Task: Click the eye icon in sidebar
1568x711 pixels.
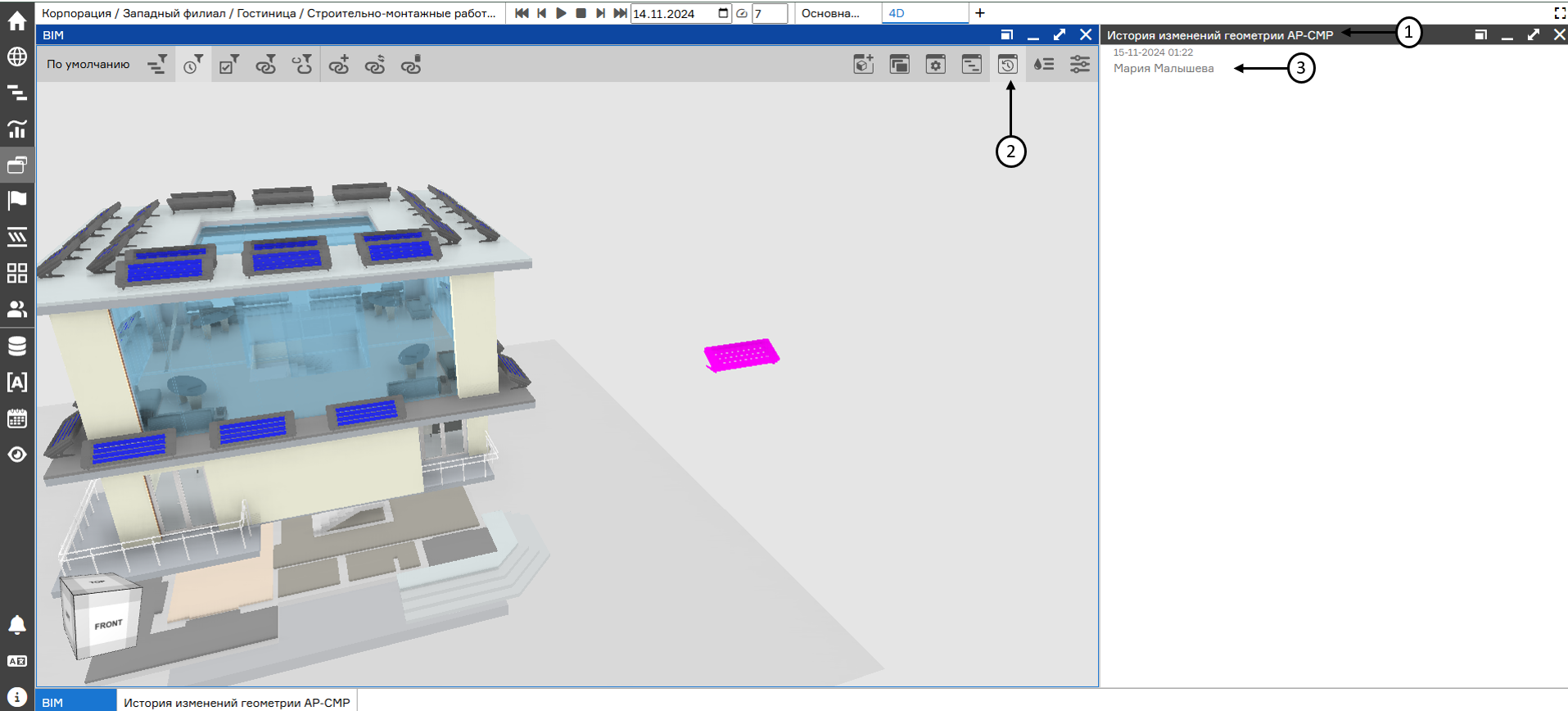Action: [17, 455]
